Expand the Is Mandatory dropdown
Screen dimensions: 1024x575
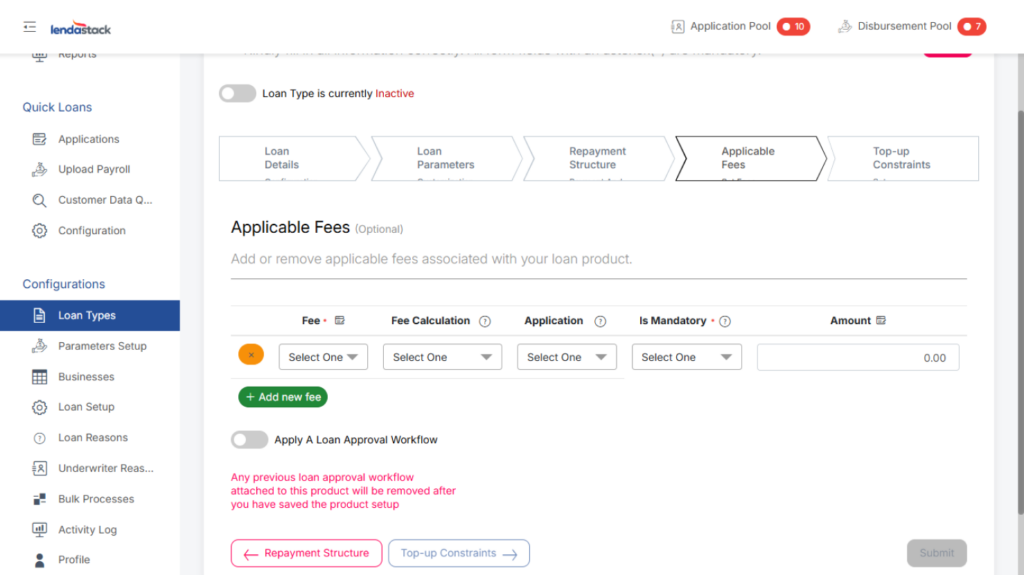[686, 358]
